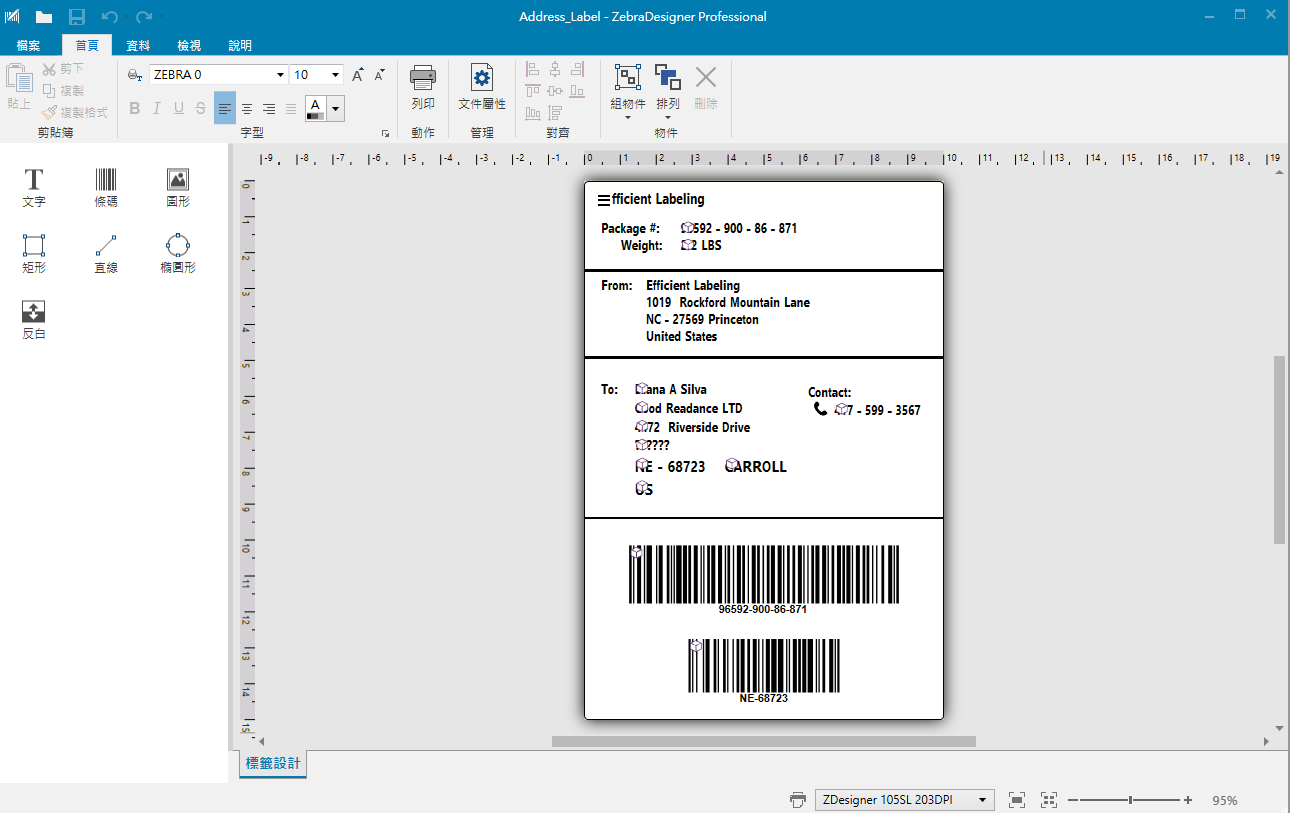Click the vertical scrollbar down arrow
The height and width of the screenshot is (813, 1290).
tap(1279, 728)
